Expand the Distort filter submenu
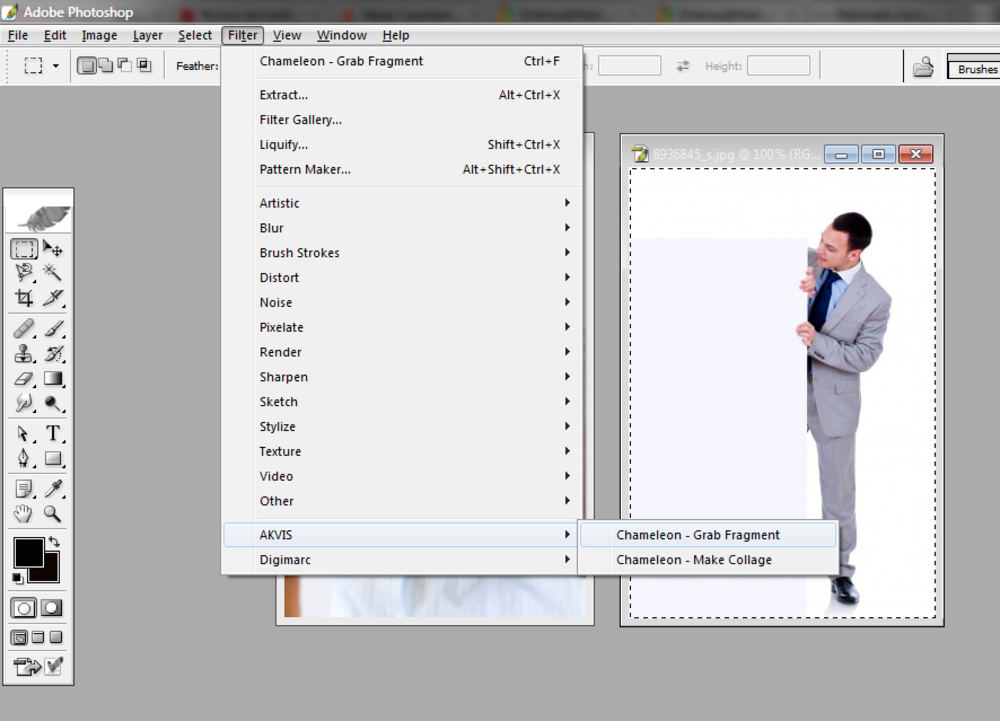The width and height of the screenshot is (1000, 721). click(402, 277)
